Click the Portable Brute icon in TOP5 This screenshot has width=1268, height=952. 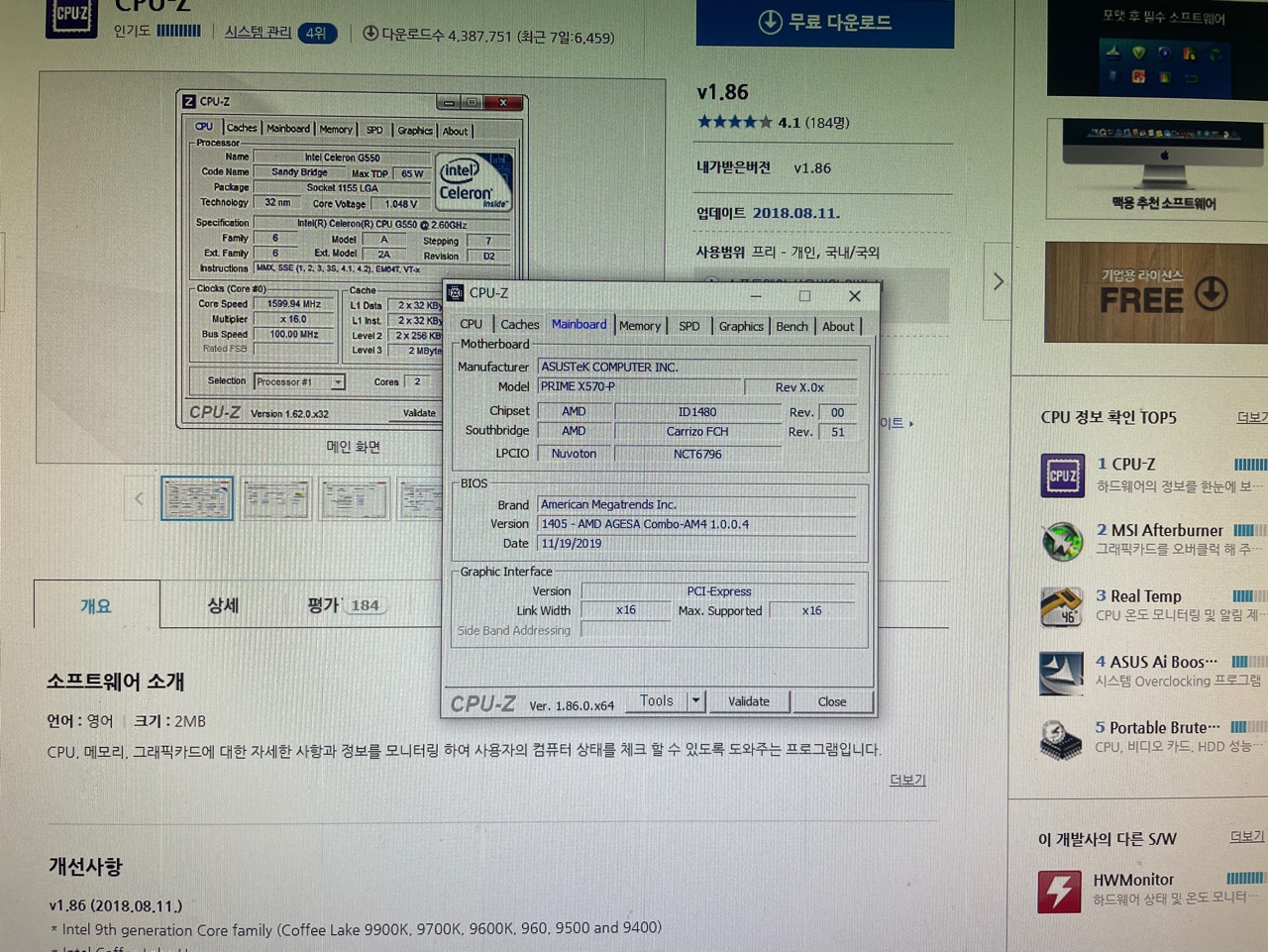point(1060,739)
